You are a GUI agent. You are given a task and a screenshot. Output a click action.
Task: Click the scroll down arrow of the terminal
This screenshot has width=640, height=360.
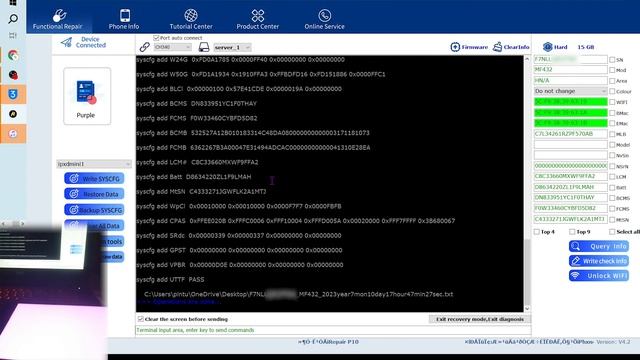pyautogui.click(x=527, y=309)
